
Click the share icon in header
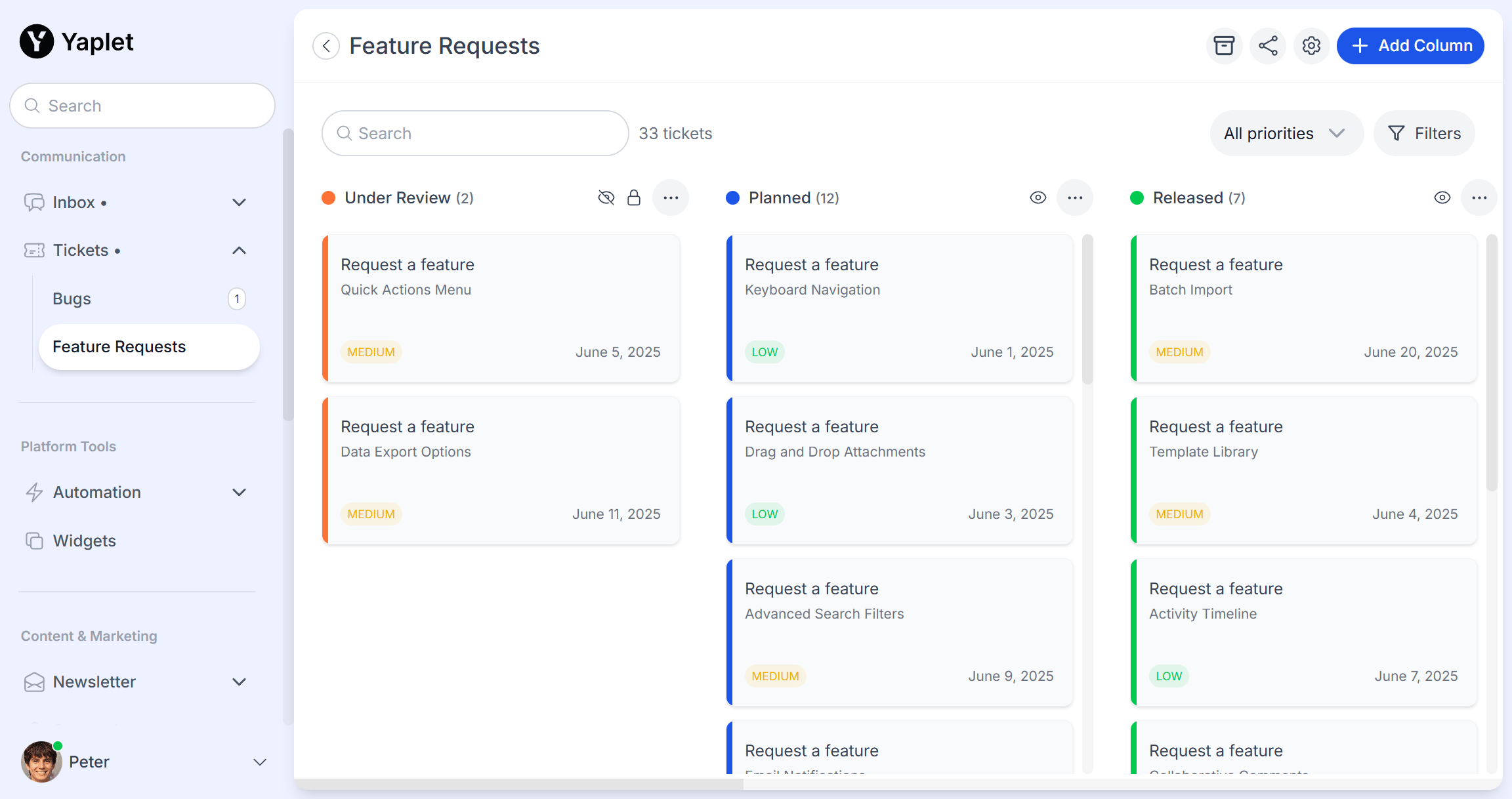click(x=1268, y=46)
